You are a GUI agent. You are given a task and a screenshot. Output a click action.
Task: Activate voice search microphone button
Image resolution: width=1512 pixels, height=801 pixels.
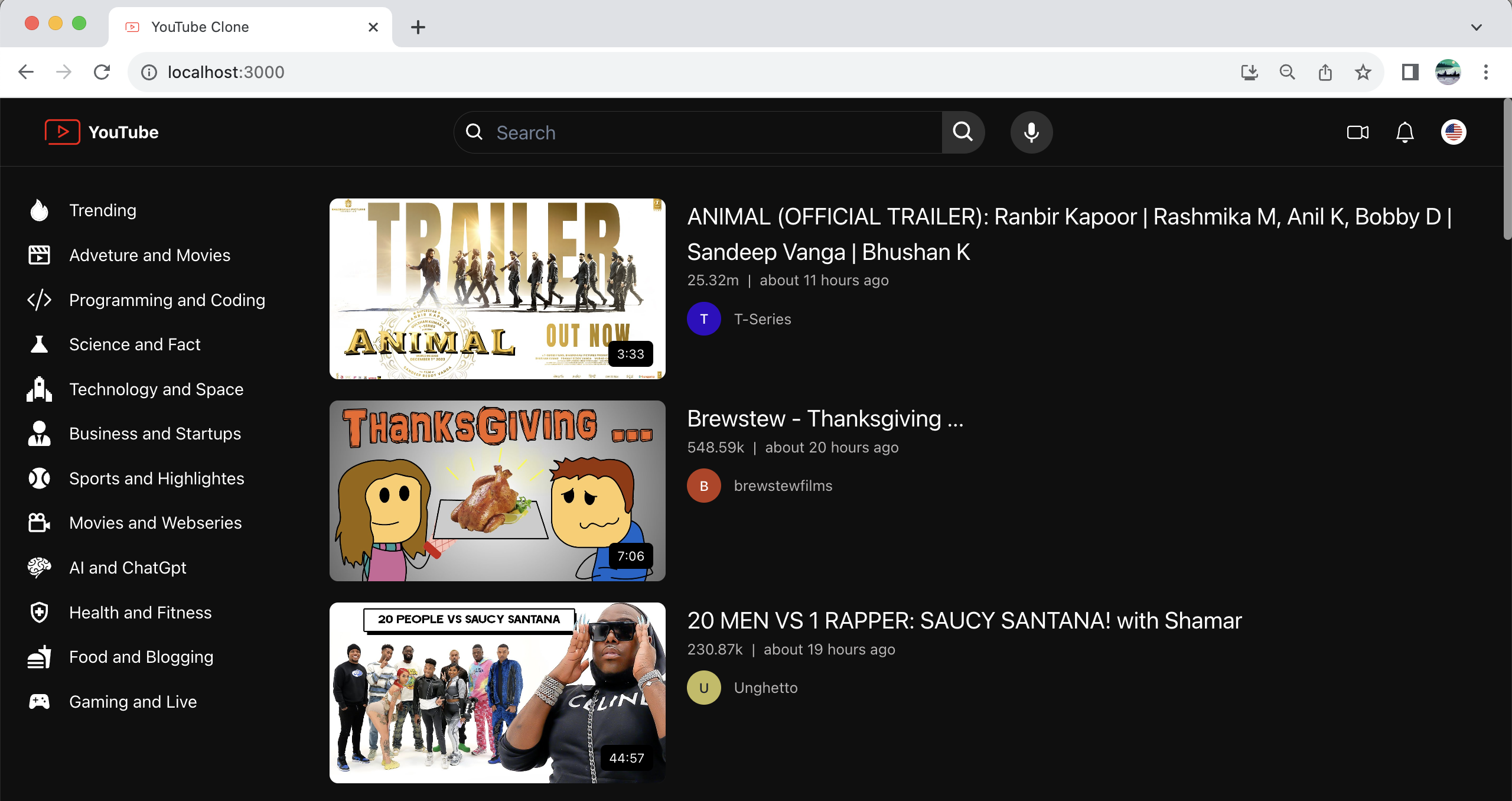pyautogui.click(x=1031, y=132)
